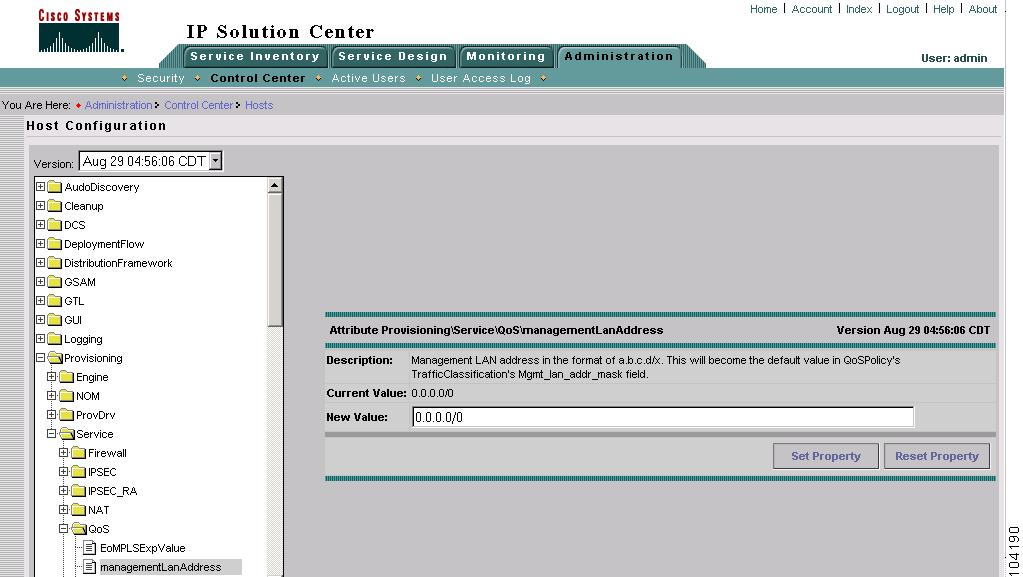Click the open Provisioning folder icon
The height and width of the screenshot is (577, 1023).
(x=55, y=358)
